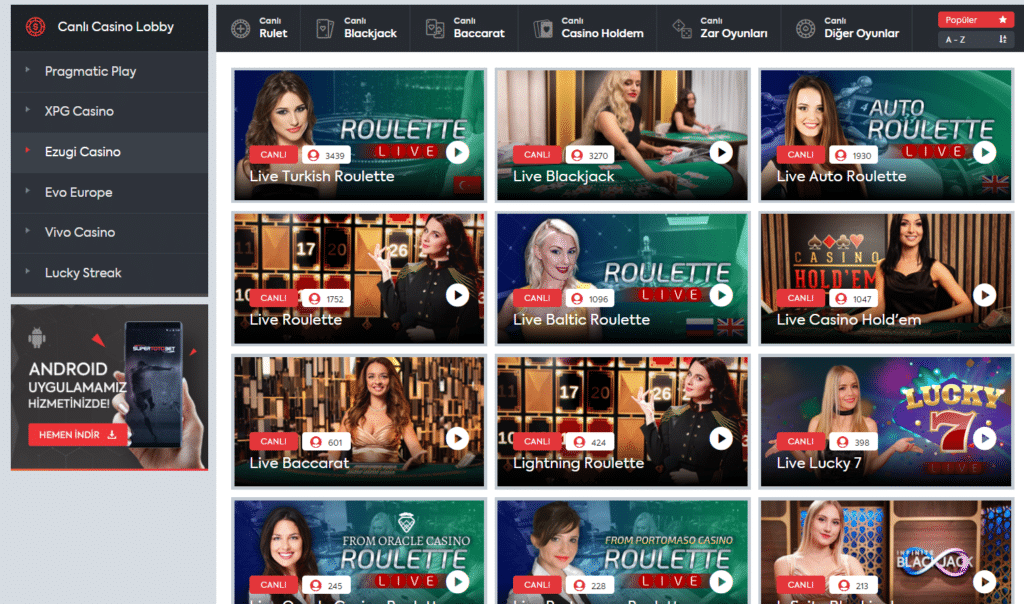Open the Live Lucky 7 game thumbnail
1024x604 pixels.
(886, 421)
